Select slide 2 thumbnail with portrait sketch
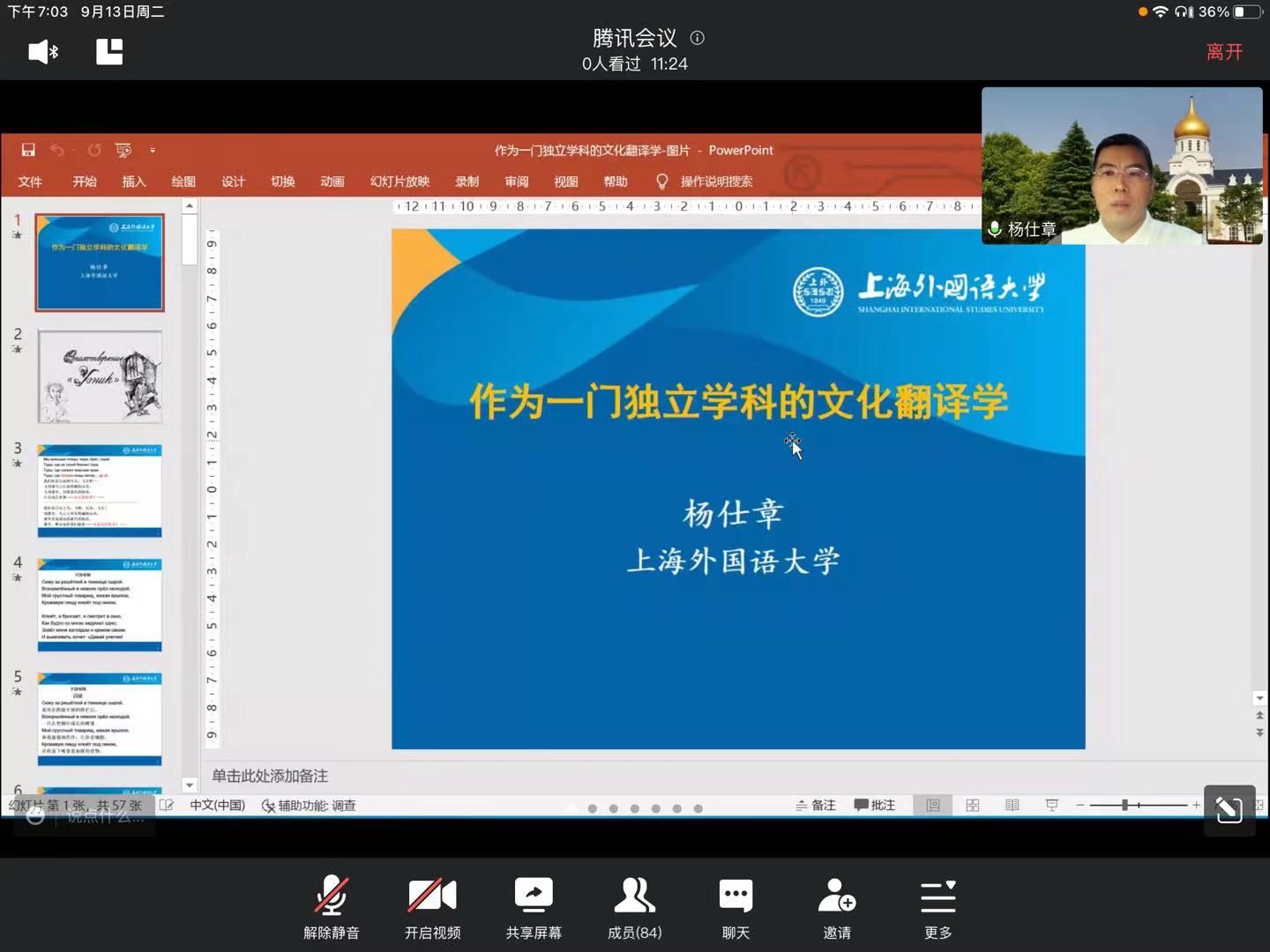This screenshot has width=1270, height=952. 100,376
